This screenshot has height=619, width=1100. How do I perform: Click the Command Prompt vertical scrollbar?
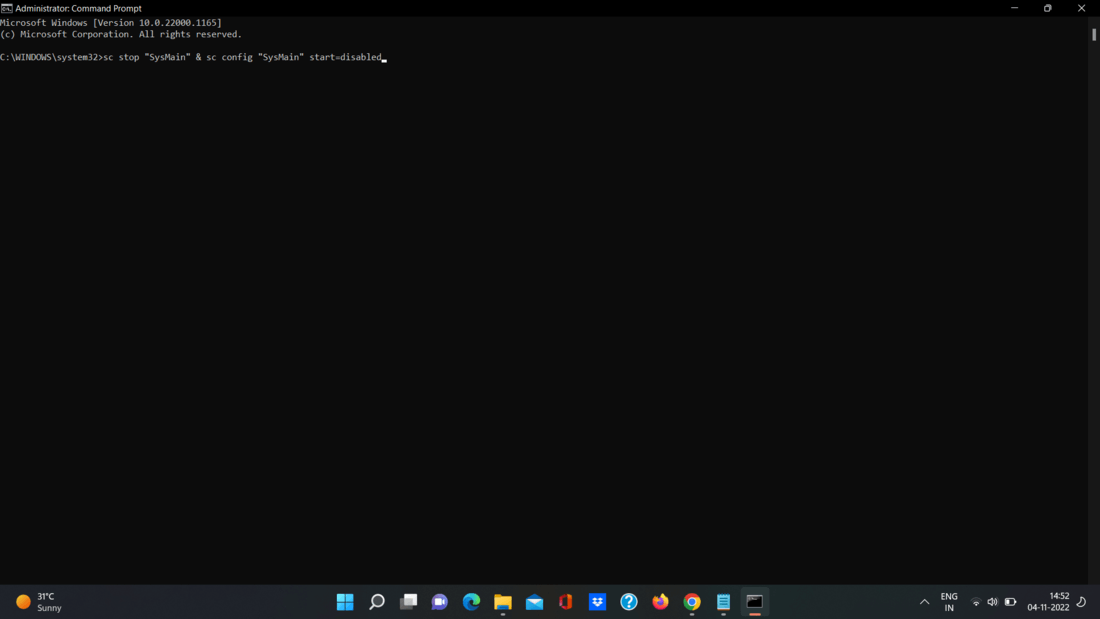click(1094, 300)
